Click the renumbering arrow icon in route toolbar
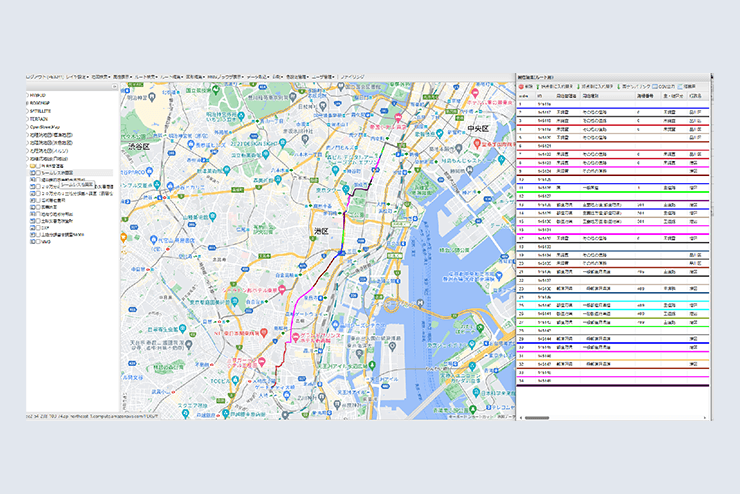740x494 pixels. click(619, 87)
